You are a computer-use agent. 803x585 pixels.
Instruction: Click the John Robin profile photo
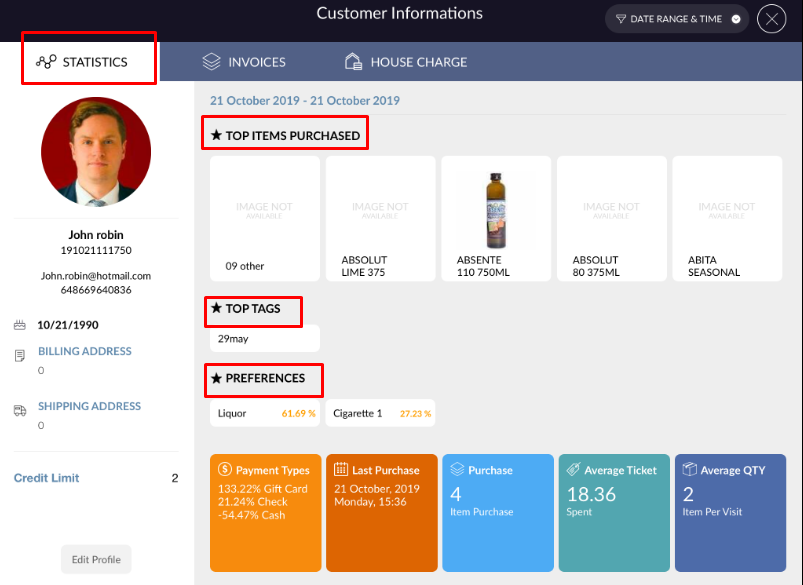(x=96, y=152)
